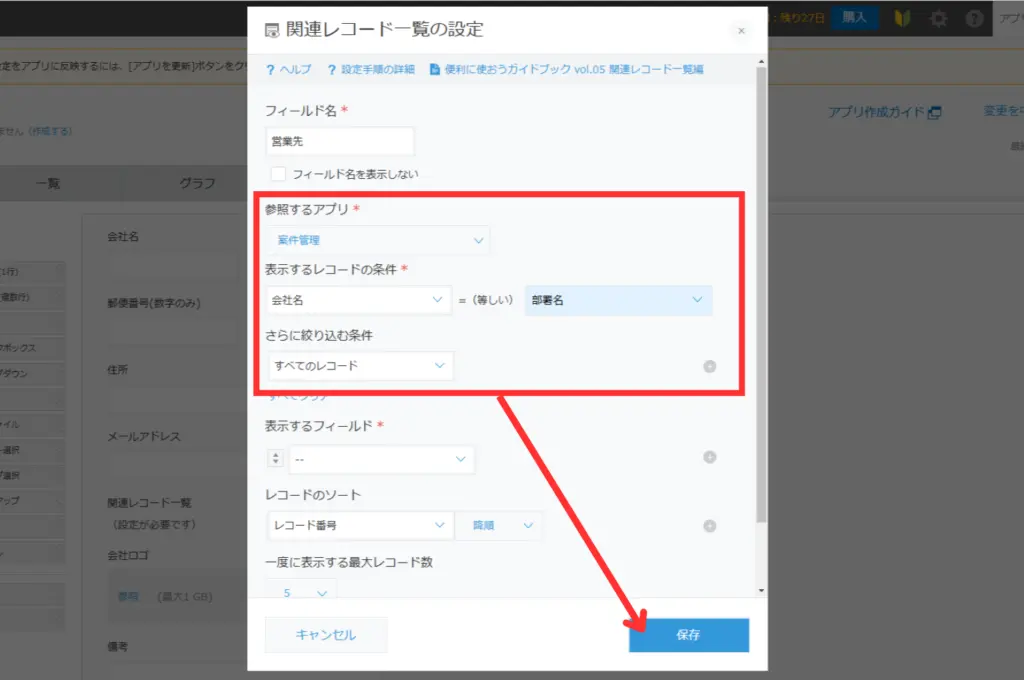Close the 関連レコード一覧の設定 dialog
The image size is (1024, 680).
coord(741,31)
